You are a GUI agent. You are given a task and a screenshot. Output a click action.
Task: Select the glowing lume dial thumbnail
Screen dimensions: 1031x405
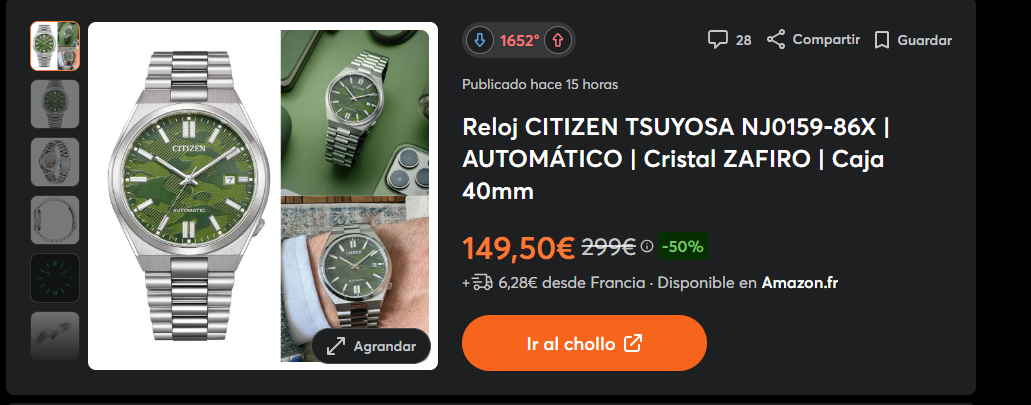(x=55, y=277)
